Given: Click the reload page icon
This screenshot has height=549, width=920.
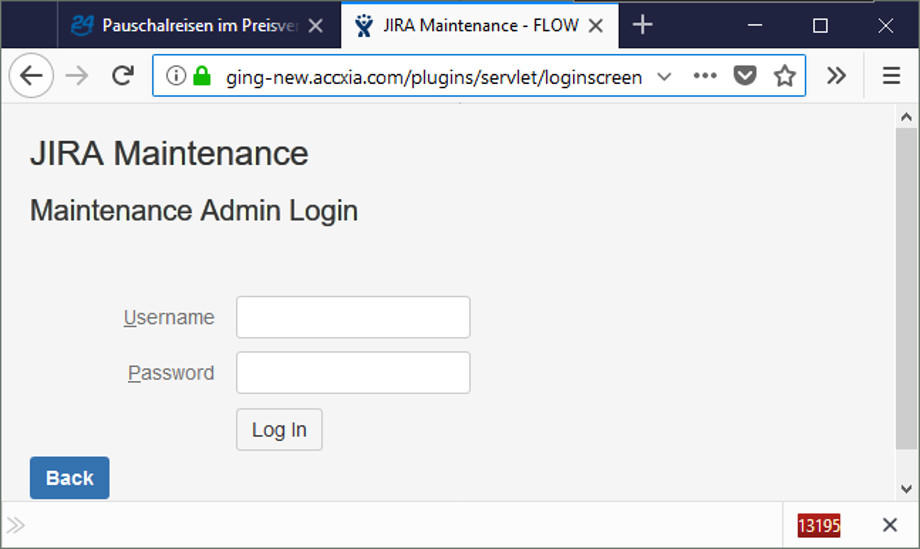Looking at the screenshot, I should pyautogui.click(x=123, y=76).
